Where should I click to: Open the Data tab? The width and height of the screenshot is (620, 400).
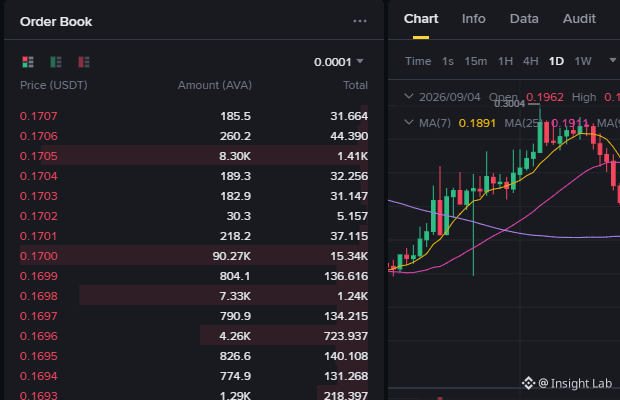[x=524, y=19]
